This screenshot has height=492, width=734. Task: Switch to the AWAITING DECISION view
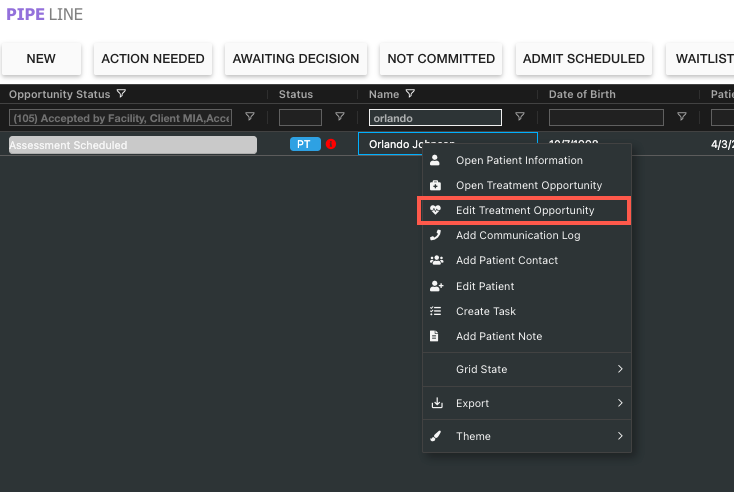tap(295, 59)
